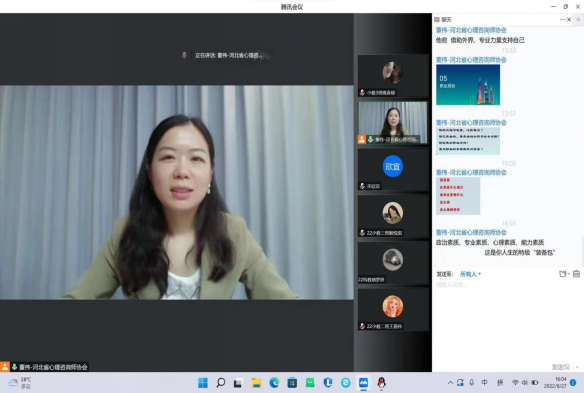Open the QQ penguin taskbar icon
This screenshot has height=393, width=584.
pos(381,383)
